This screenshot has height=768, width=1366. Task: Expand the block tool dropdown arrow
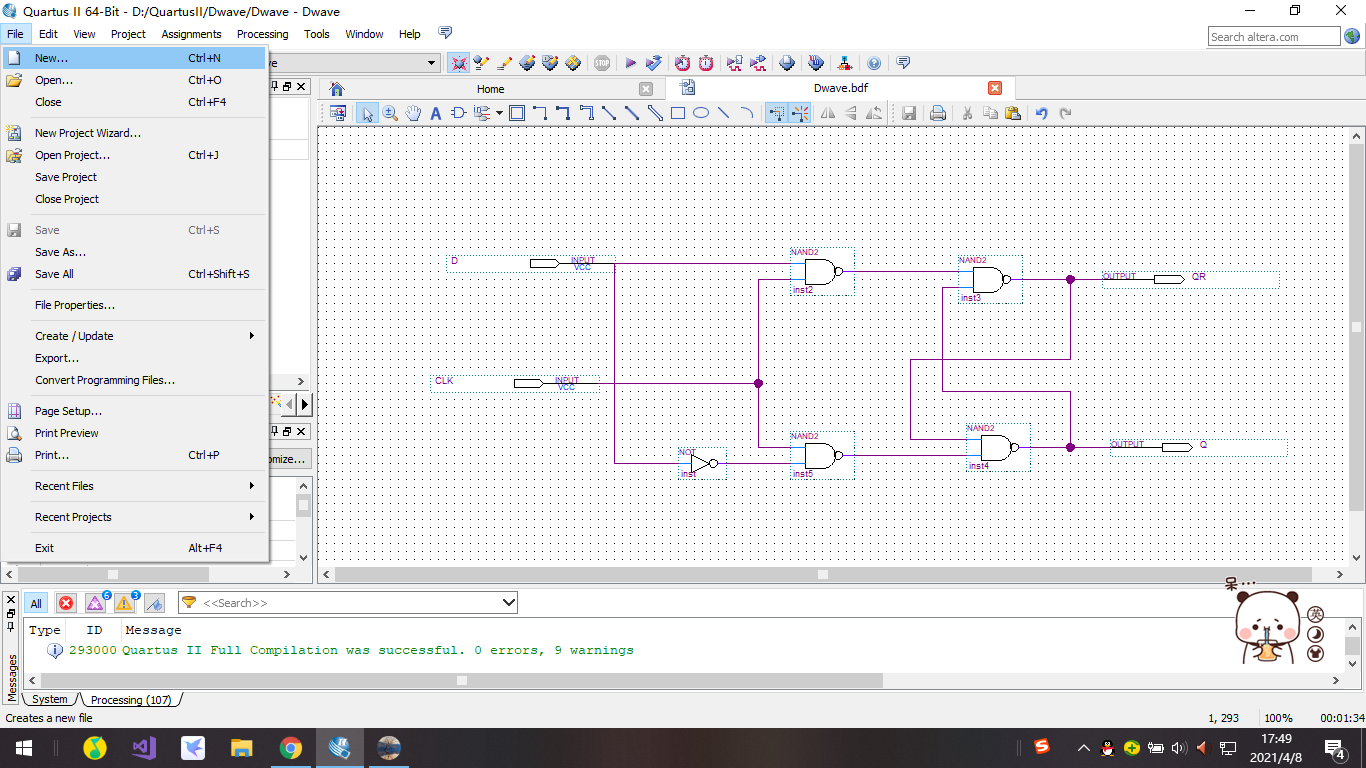[x=498, y=113]
